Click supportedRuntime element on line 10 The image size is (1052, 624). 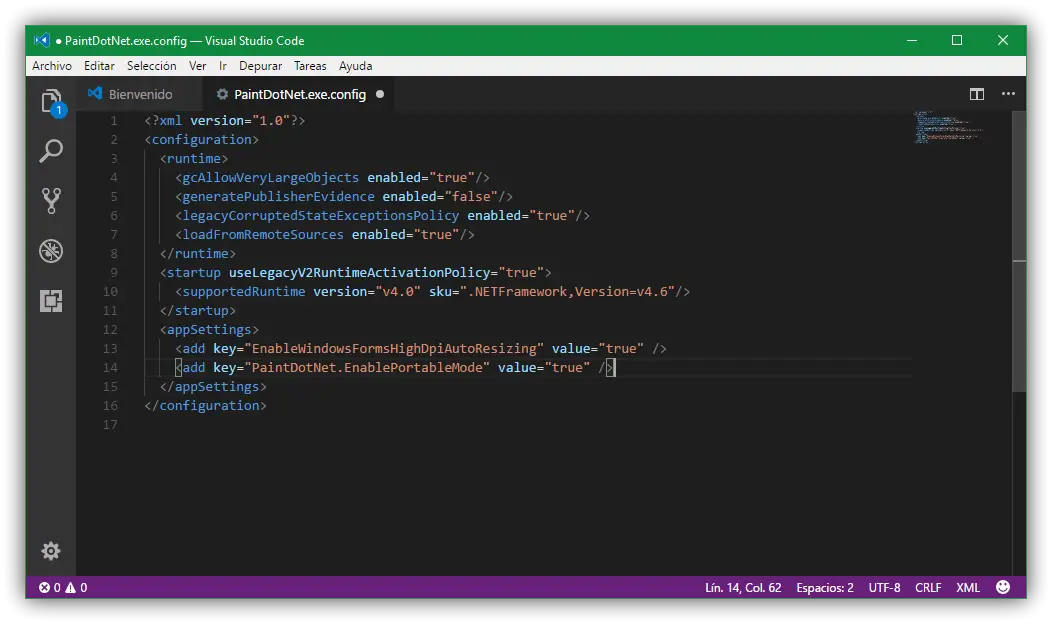(244, 292)
